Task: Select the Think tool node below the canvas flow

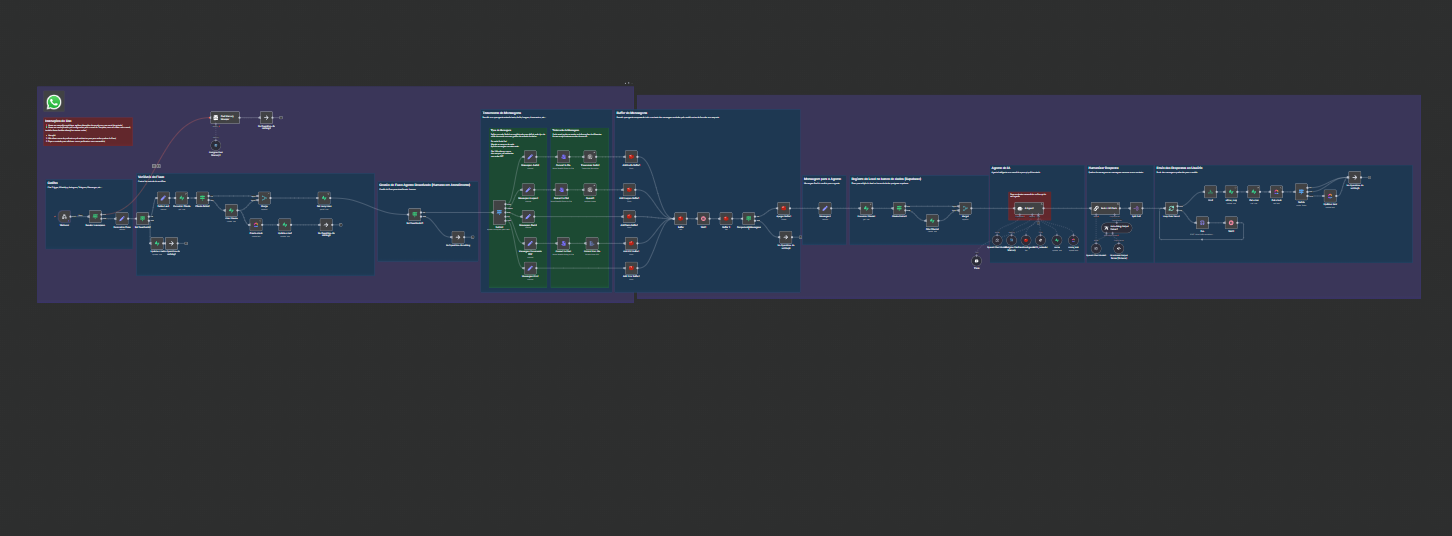Action: [977, 260]
